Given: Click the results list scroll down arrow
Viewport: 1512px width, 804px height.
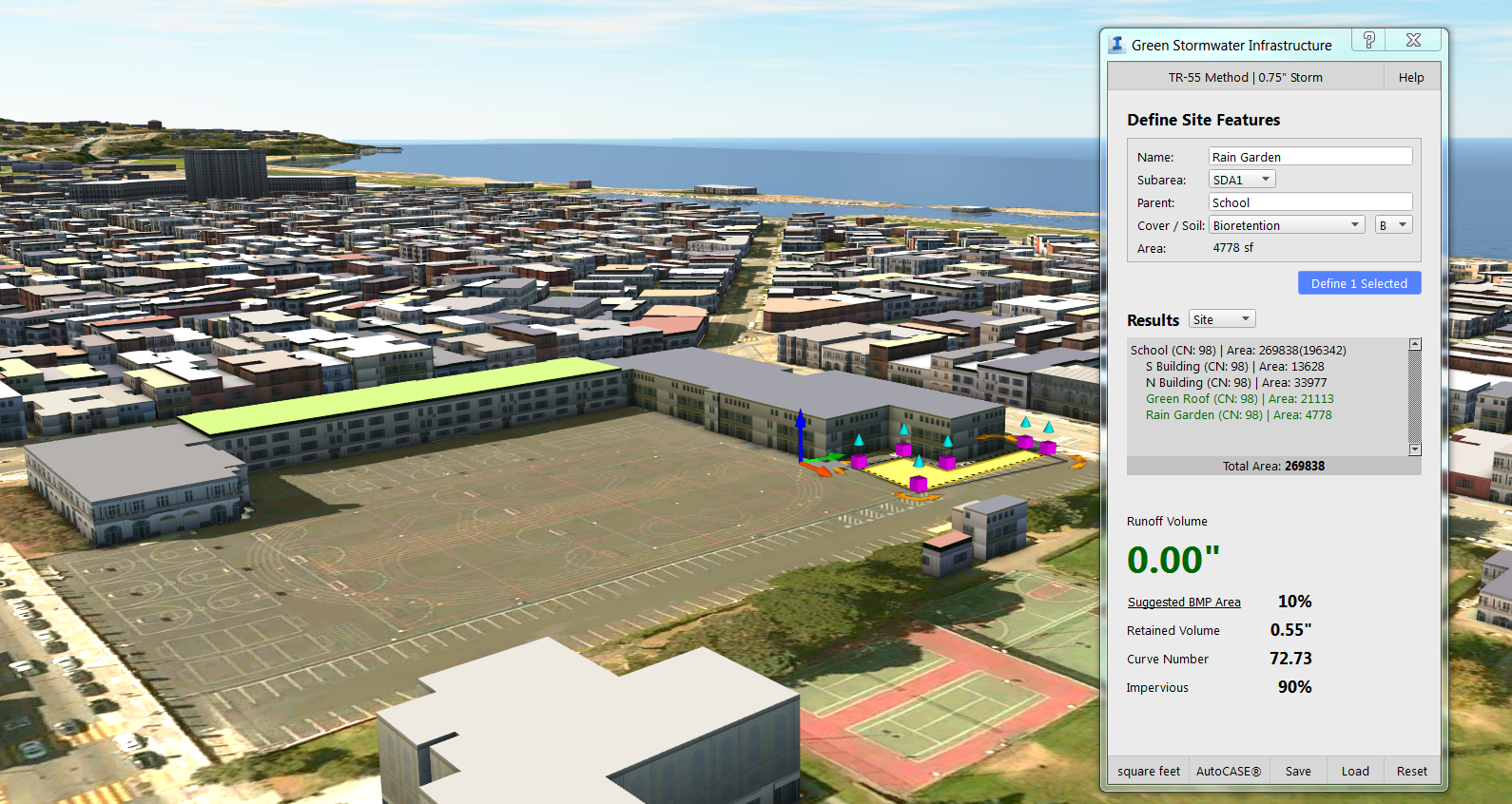Looking at the screenshot, I should 1415,450.
